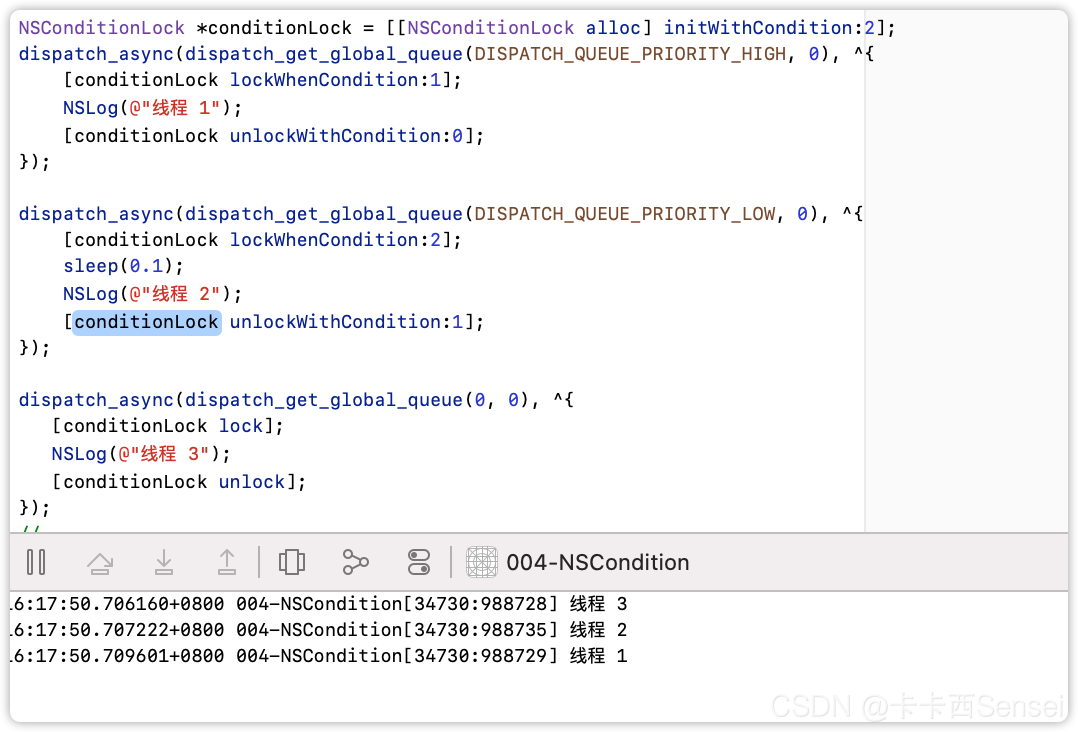1078x732 pixels.
Task: Click the Step Out debug icon
Action: point(227,562)
